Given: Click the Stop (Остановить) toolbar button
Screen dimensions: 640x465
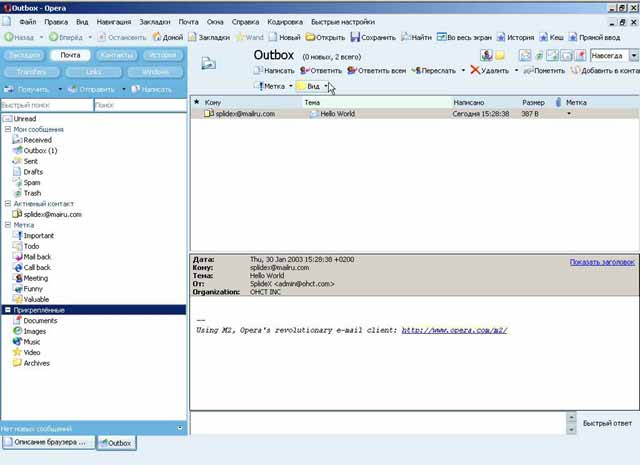Looking at the screenshot, I should pyautogui.click(x=122, y=37).
